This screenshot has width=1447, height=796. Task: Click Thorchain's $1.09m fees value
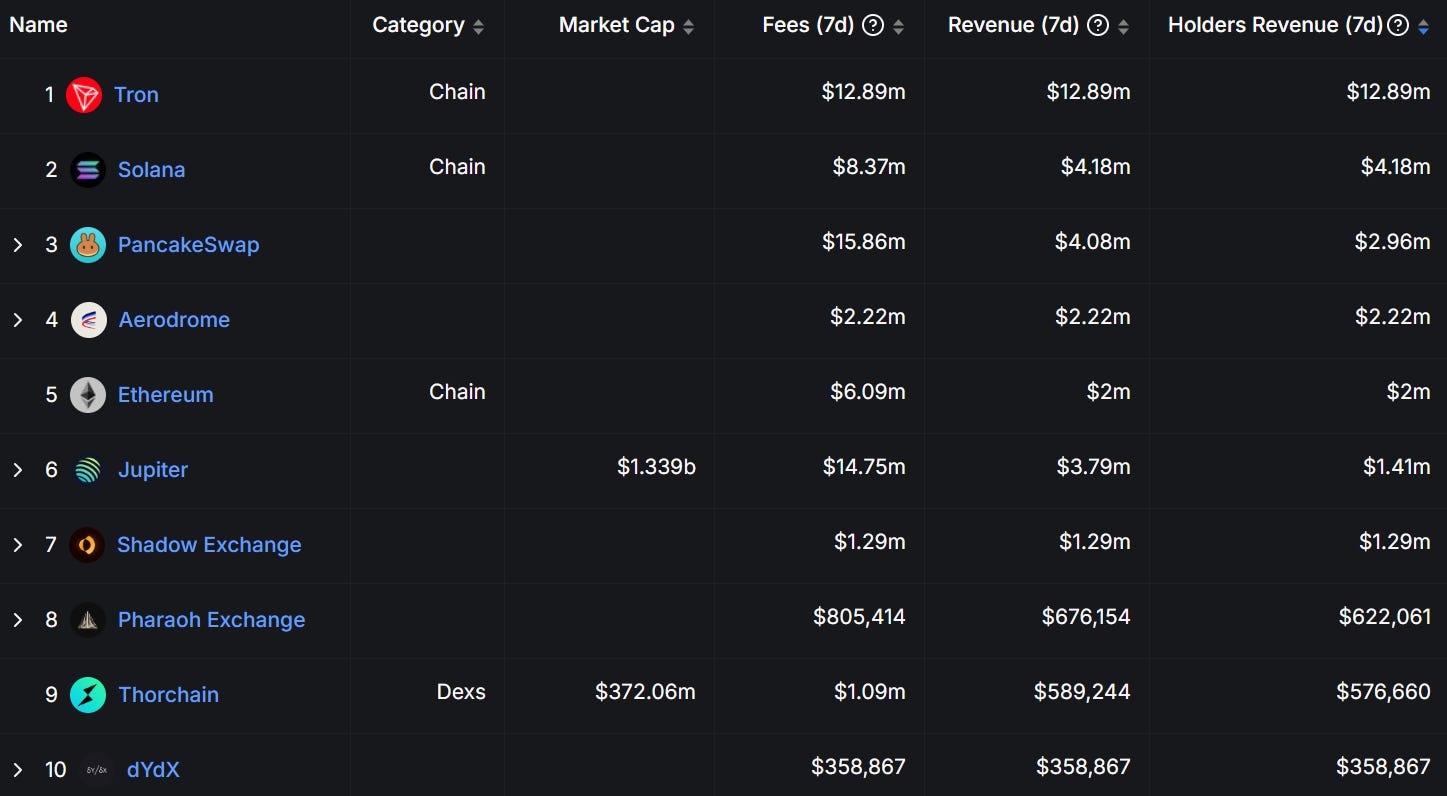(x=870, y=692)
